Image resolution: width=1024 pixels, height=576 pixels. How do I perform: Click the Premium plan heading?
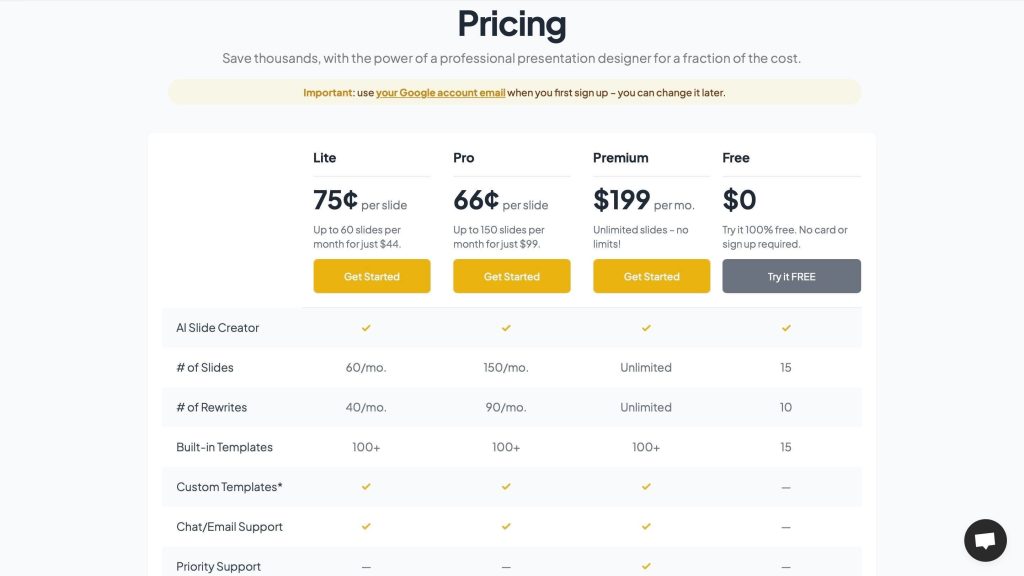620,158
